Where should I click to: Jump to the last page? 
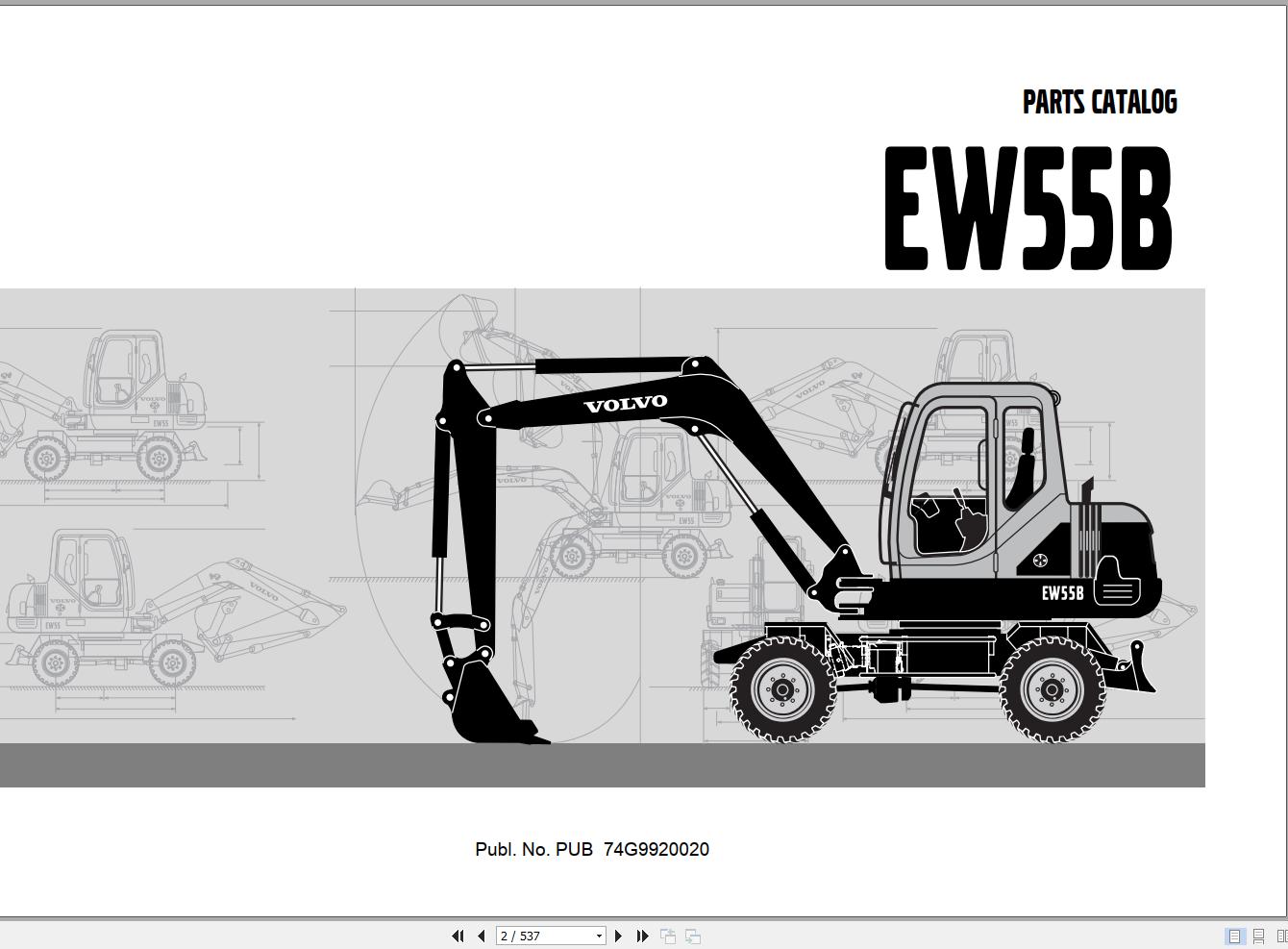(642, 936)
